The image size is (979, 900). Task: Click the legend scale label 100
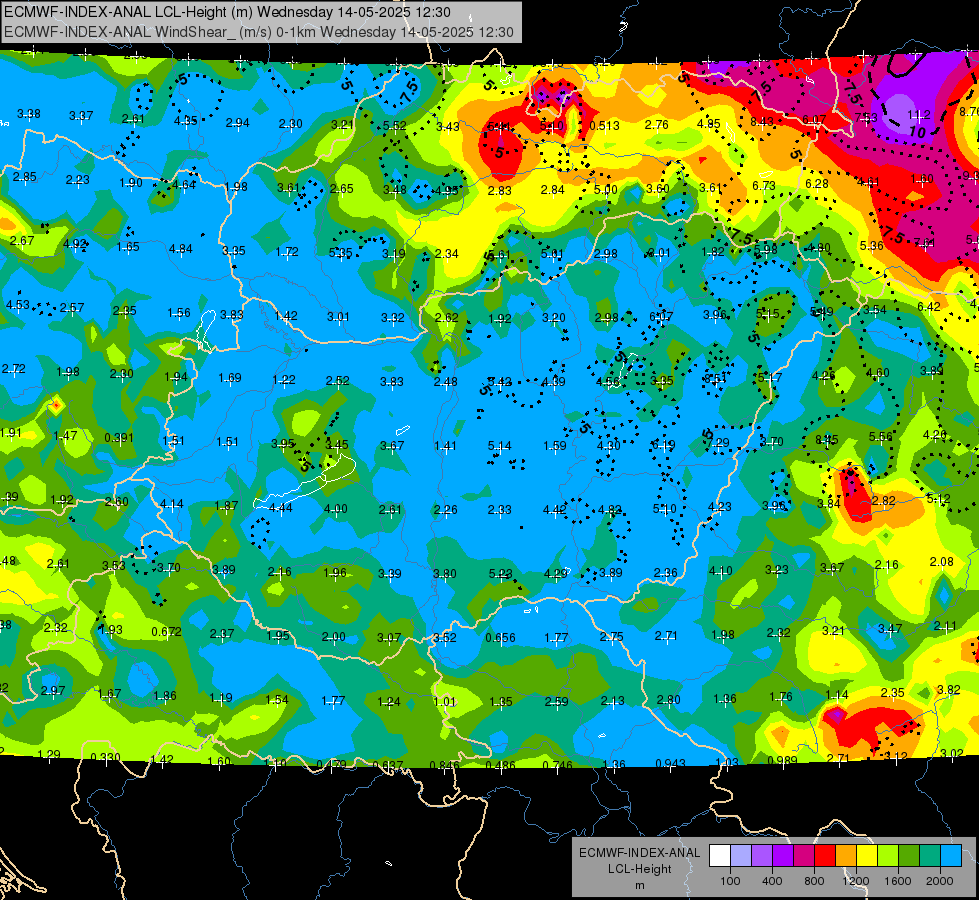pos(731,881)
